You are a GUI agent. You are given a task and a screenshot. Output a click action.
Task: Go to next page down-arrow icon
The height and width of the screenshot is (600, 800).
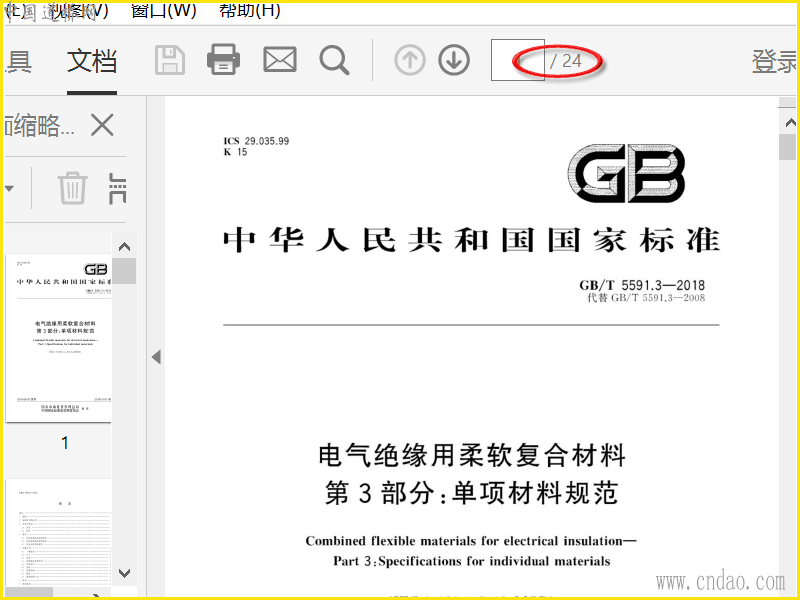click(454, 60)
